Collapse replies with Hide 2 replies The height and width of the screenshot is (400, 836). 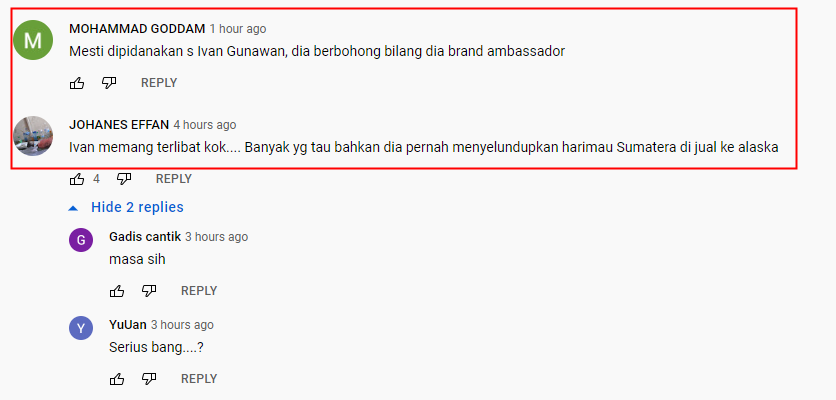pyautogui.click(x=137, y=207)
